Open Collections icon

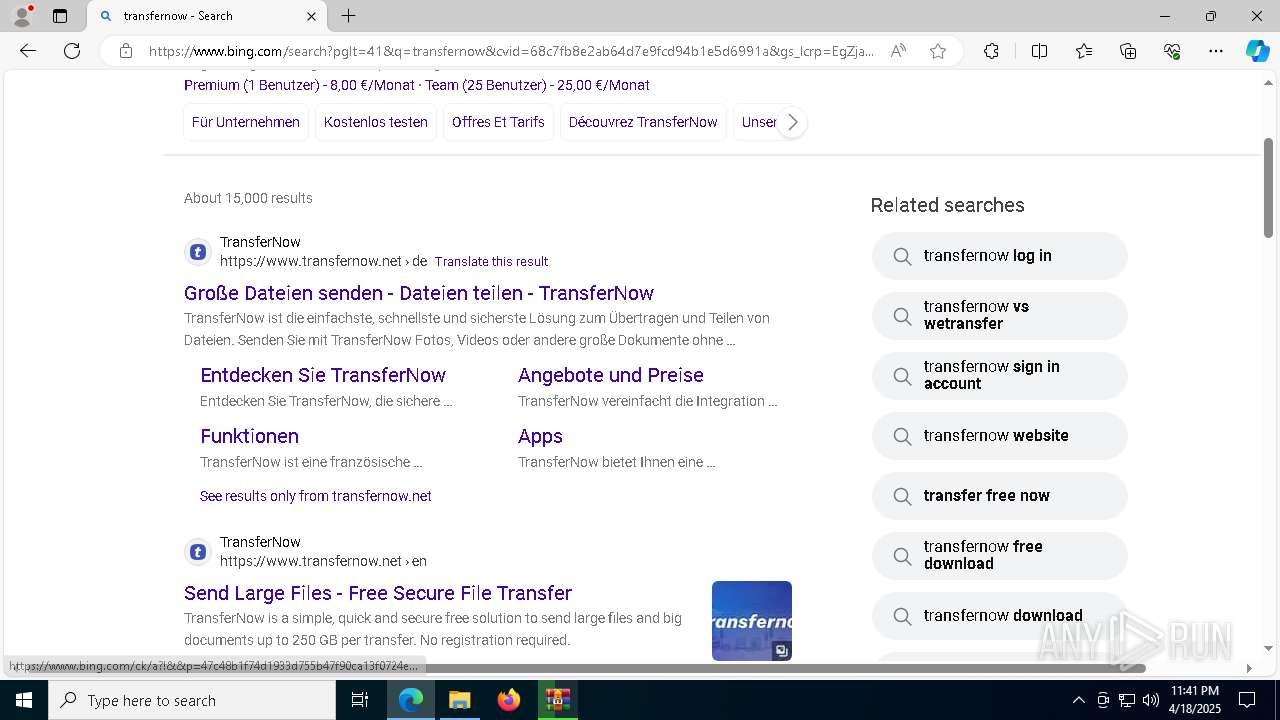pos(1128,51)
